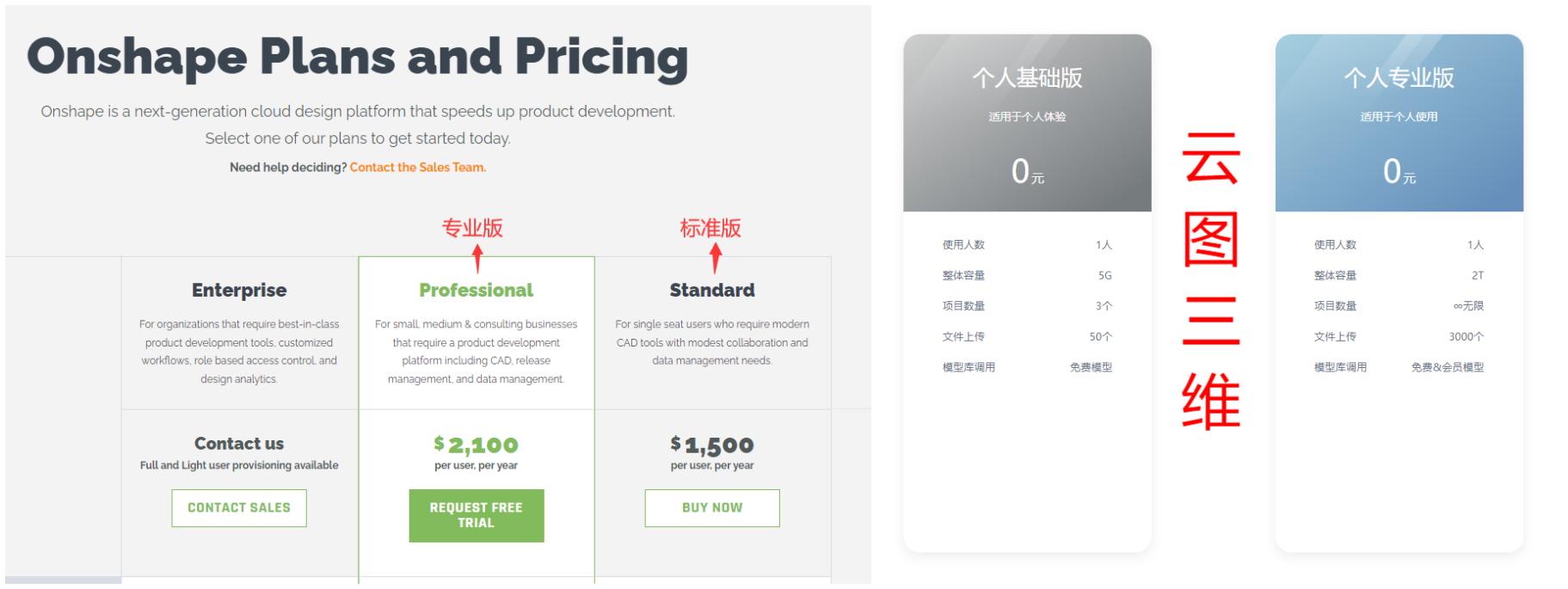Click the 免费&会员模型 value text
Screen dimensions: 1568x589
click(x=1447, y=367)
